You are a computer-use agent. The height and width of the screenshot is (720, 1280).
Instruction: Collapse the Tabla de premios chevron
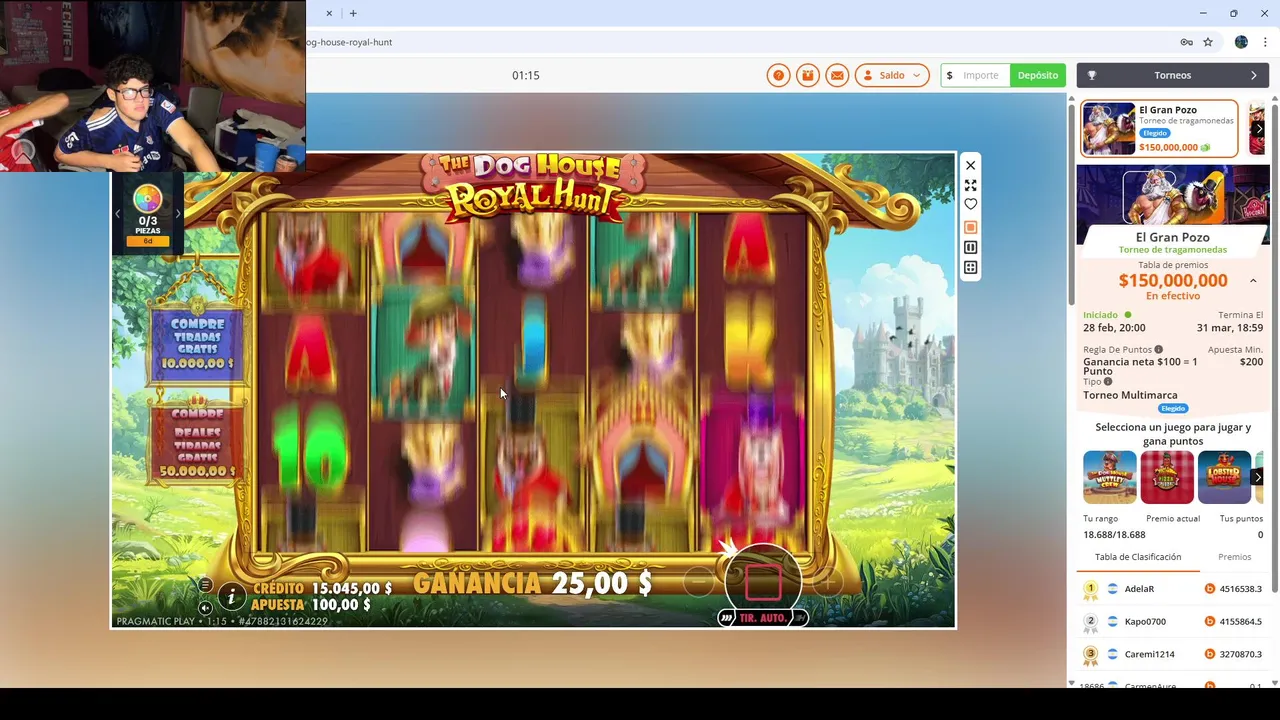[x=1253, y=281]
